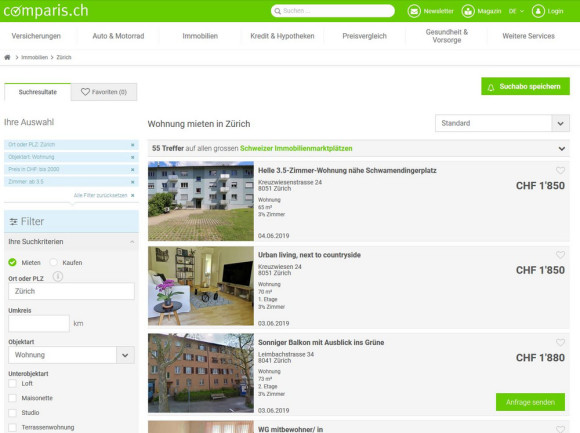The image size is (580, 433).
Task: Collapse the Ihre Suchkriterien section
Action: point(132,242)
